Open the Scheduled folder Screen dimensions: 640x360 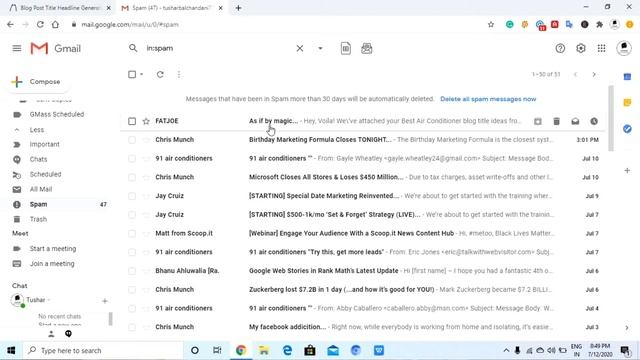(45, 174)
